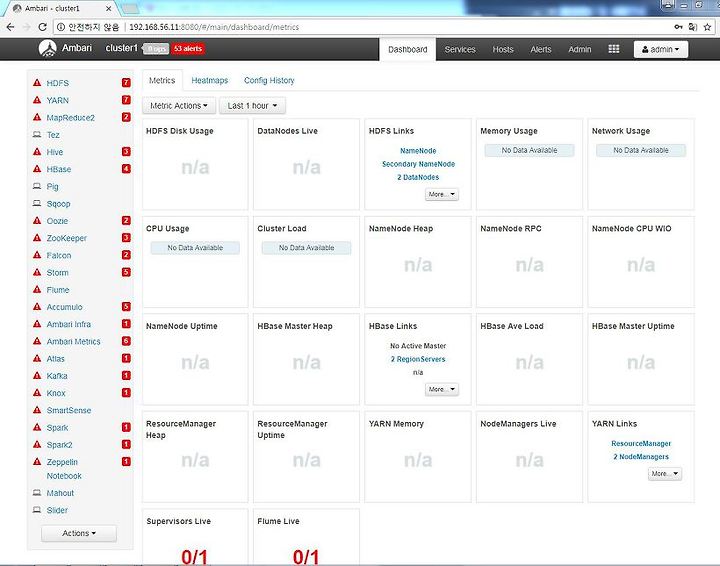Open the admin user dropdown
The image size is (720, 566).
coord(661,49)
